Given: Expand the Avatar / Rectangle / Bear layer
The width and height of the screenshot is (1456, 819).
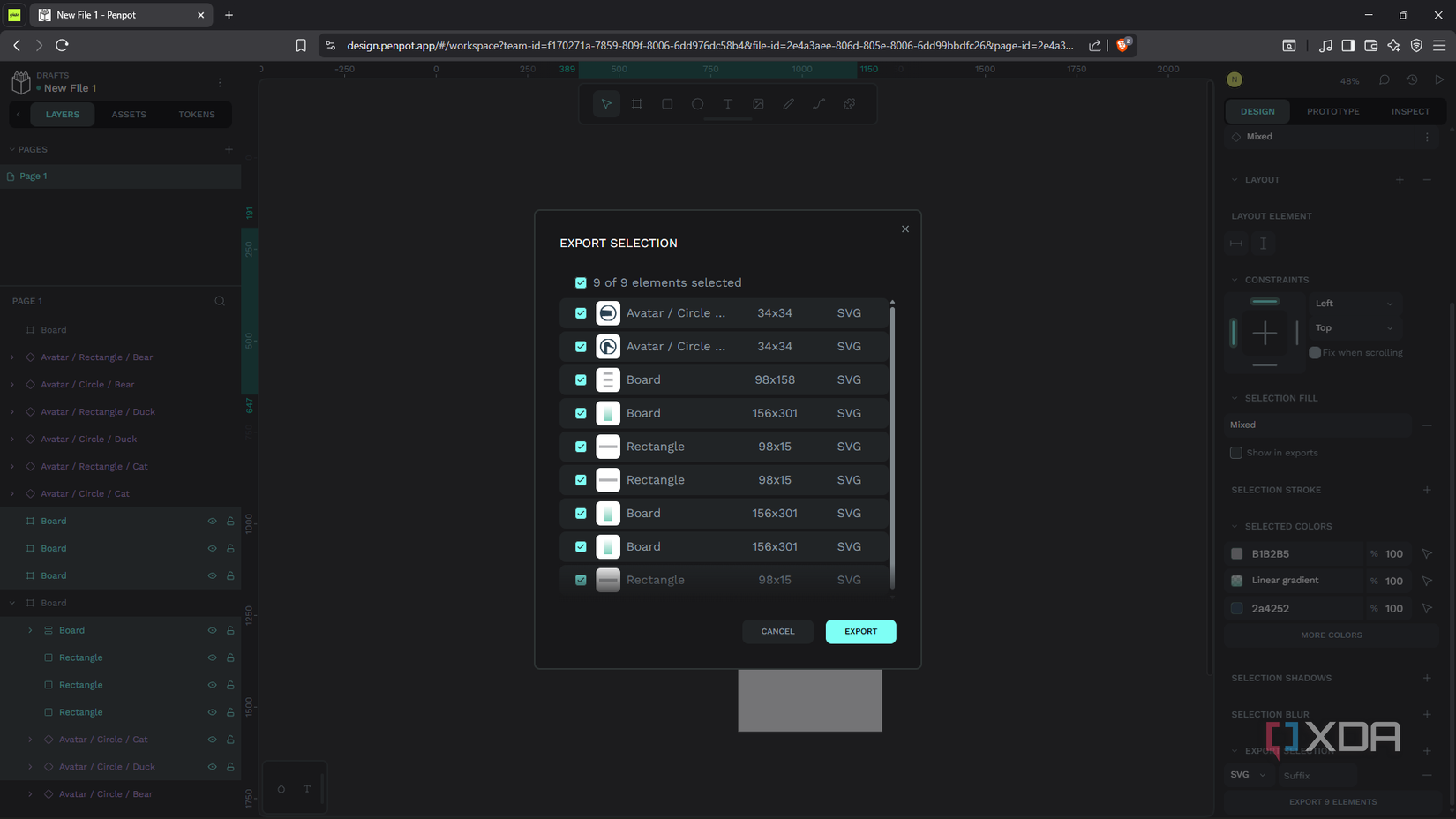Looking at the screenshot, I should pos(12,357).
